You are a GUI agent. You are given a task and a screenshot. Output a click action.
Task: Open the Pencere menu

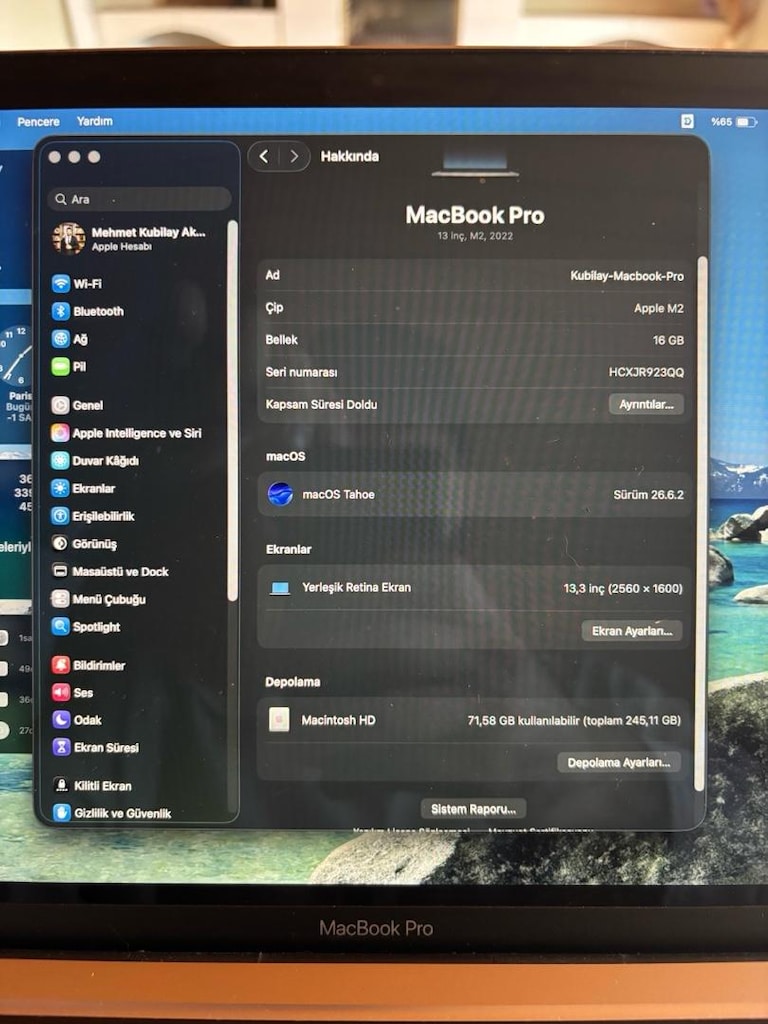tap(39, 121)
